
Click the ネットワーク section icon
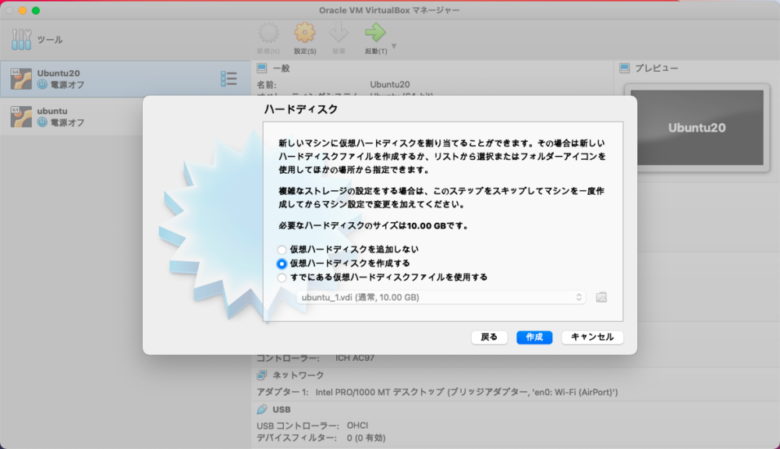pyautogui.click(x=262, y=375)
